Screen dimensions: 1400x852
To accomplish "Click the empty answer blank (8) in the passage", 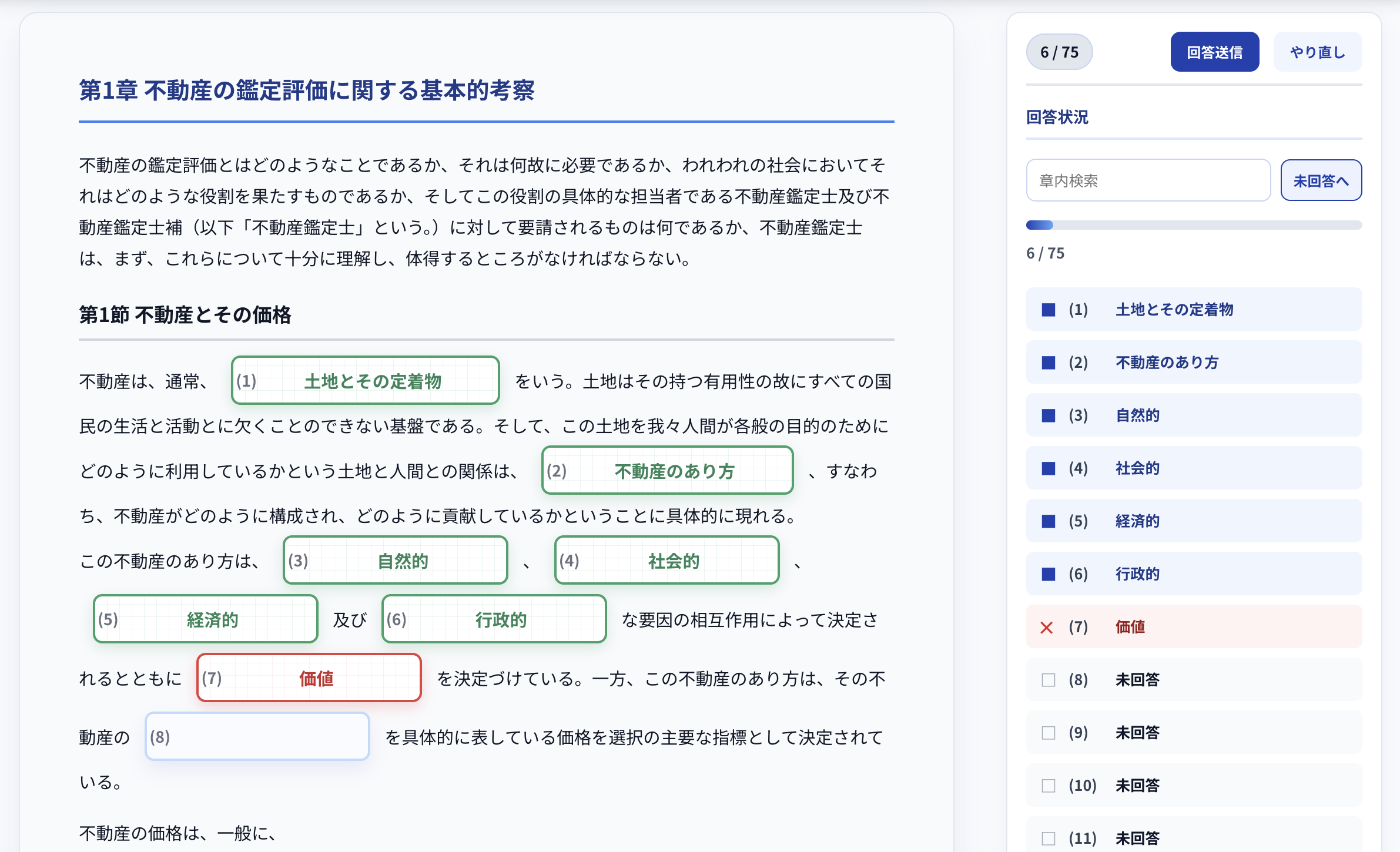I will pyautogui.click(x=257, y=736).
